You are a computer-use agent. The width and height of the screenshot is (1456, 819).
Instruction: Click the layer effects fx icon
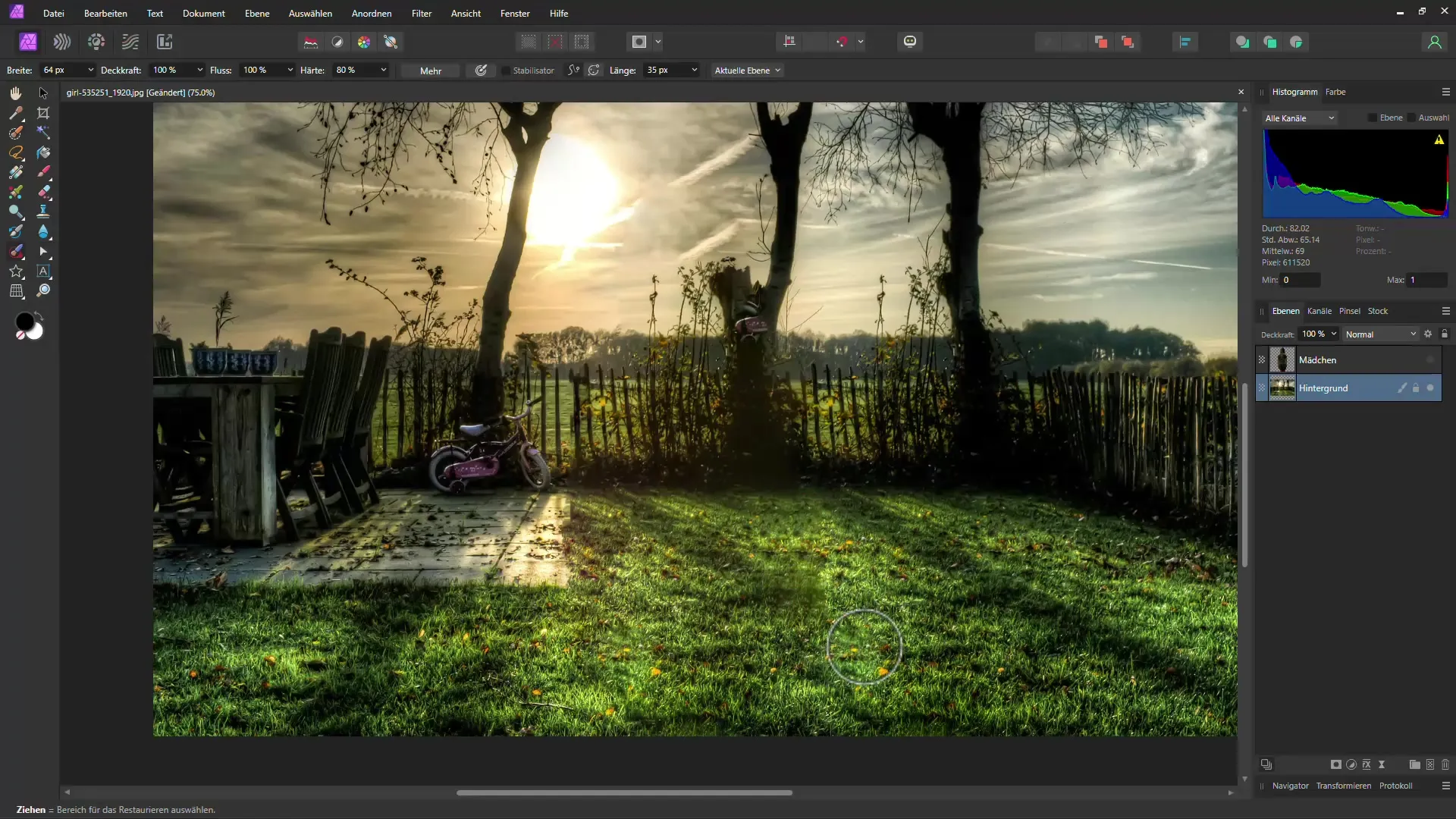1367,764
